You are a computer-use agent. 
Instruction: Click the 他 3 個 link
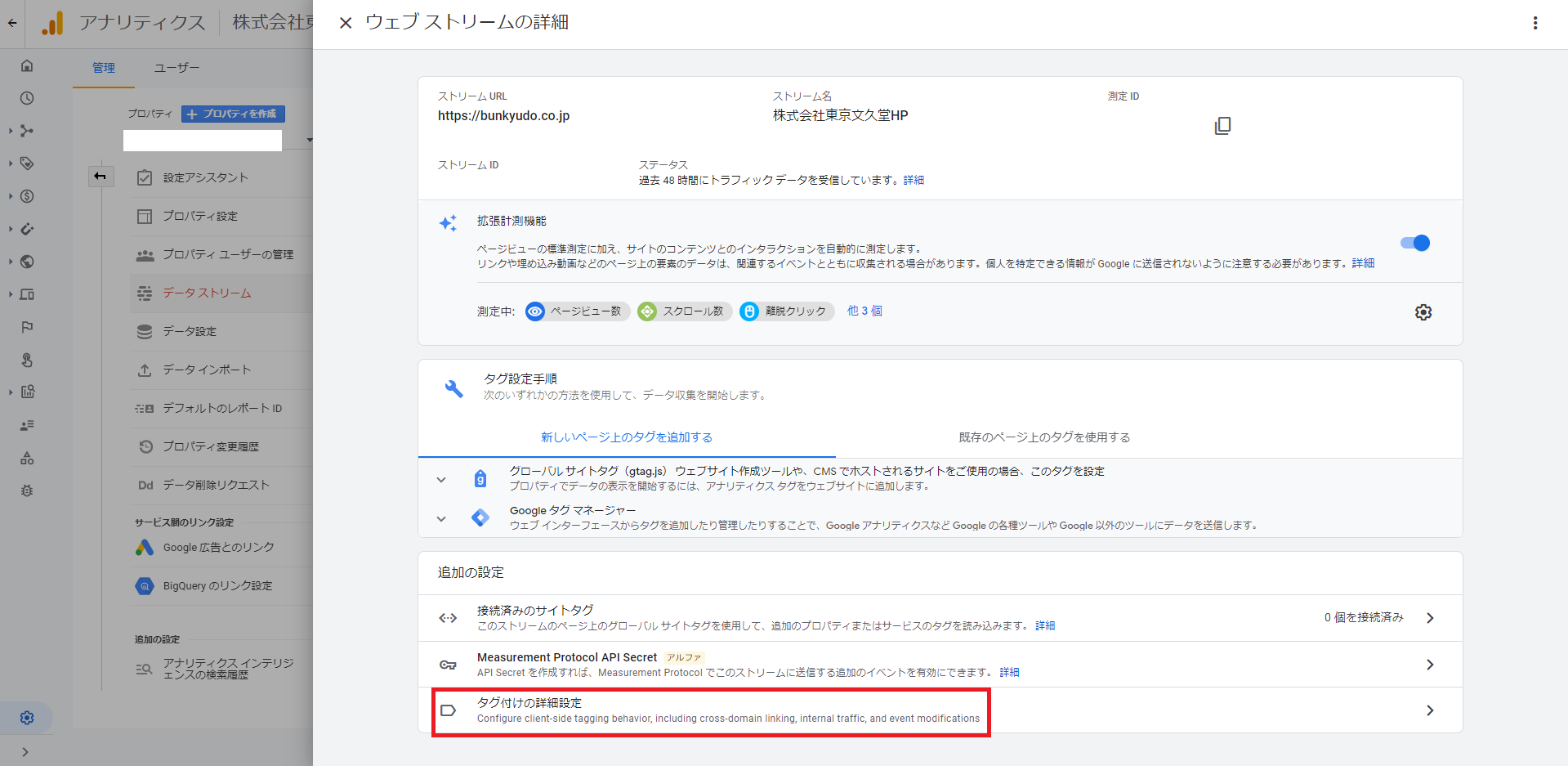click(x=864, y=311)
